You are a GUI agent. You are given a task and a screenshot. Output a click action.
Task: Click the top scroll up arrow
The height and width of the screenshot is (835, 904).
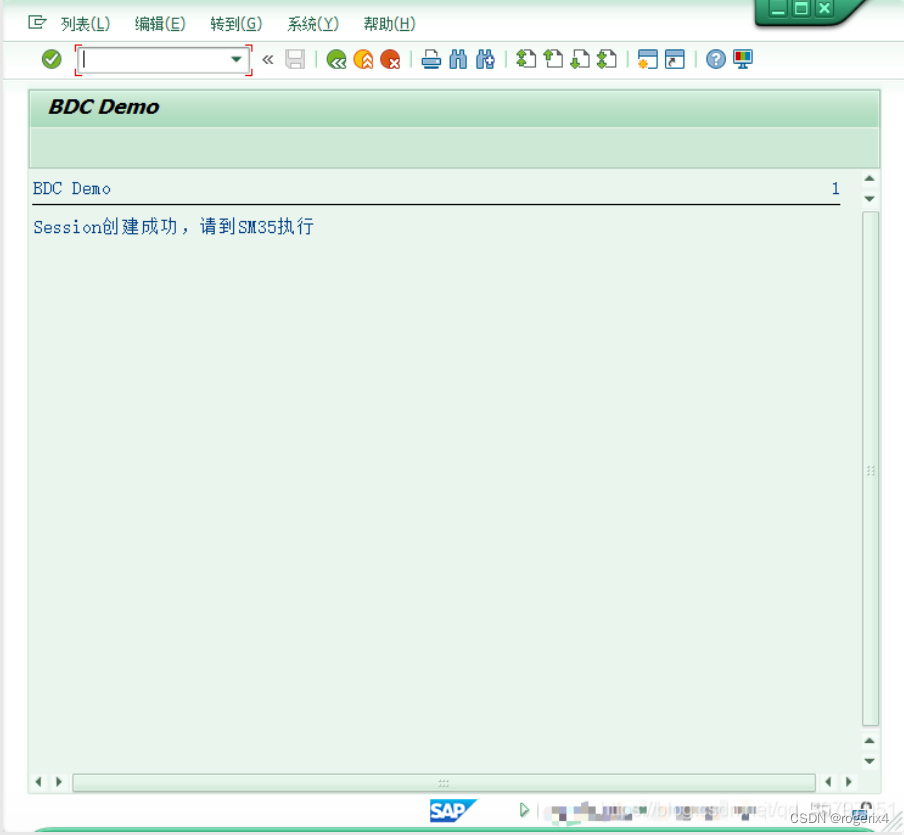(x=870, y=179)
